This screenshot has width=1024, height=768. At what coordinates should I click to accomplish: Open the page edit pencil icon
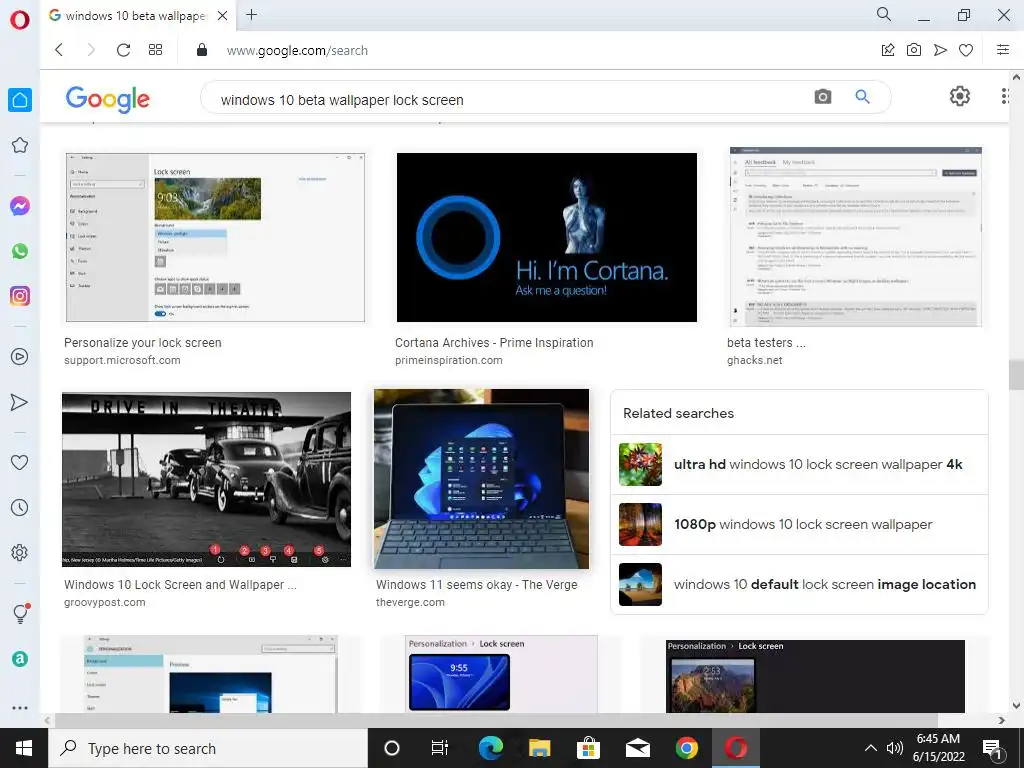click(x=888, y=50)
